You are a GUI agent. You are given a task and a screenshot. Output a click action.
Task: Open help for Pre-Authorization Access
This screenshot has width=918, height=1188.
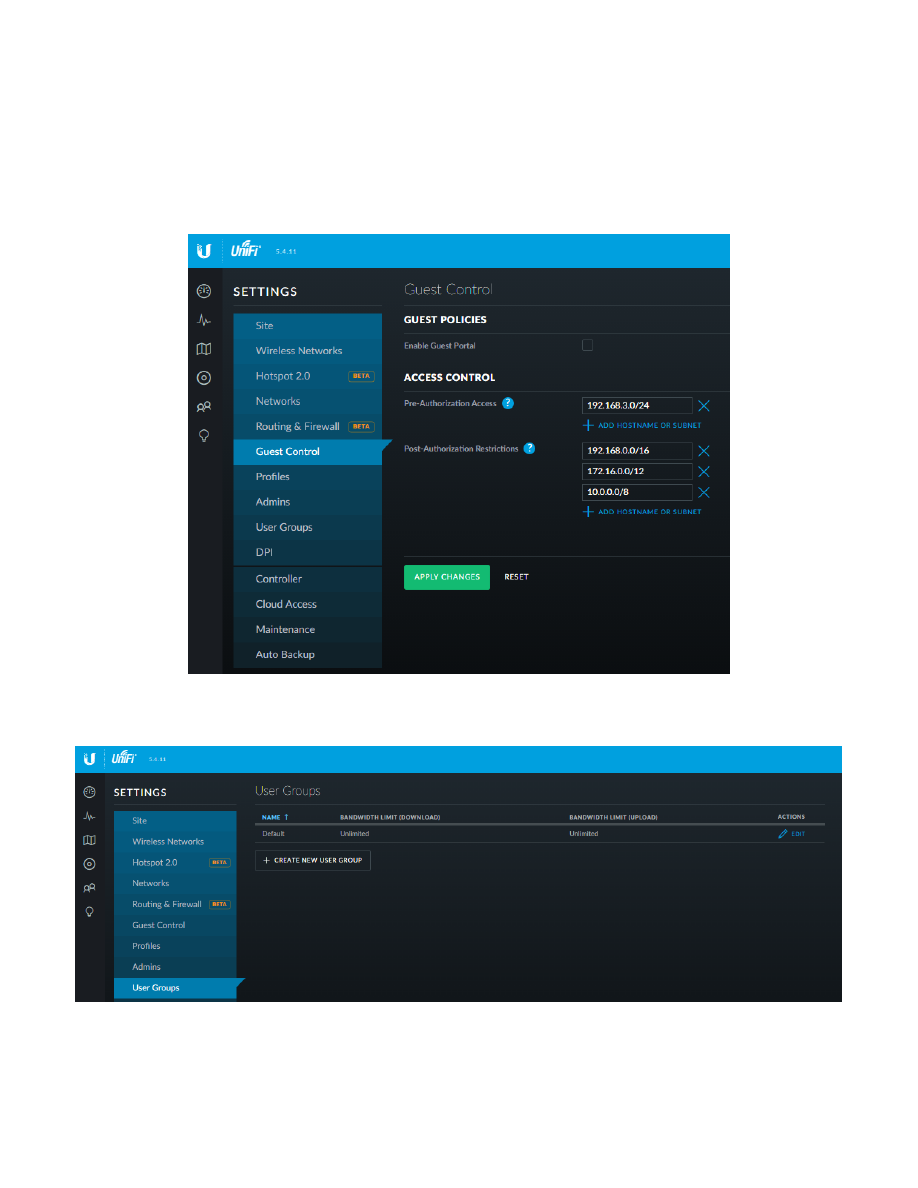point(508,403)
